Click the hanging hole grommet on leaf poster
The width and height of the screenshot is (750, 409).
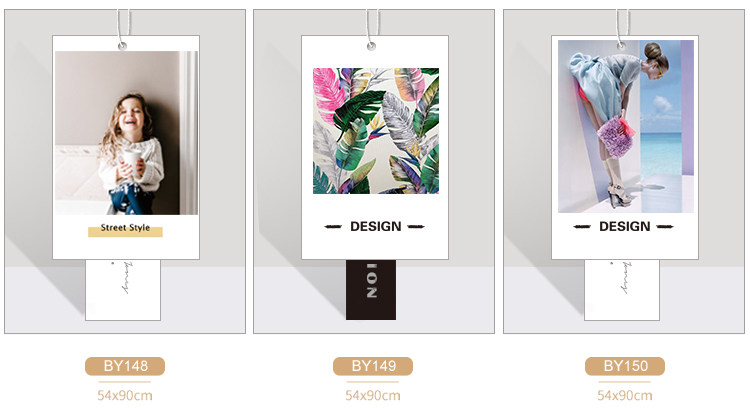click(x=371, y=46)
